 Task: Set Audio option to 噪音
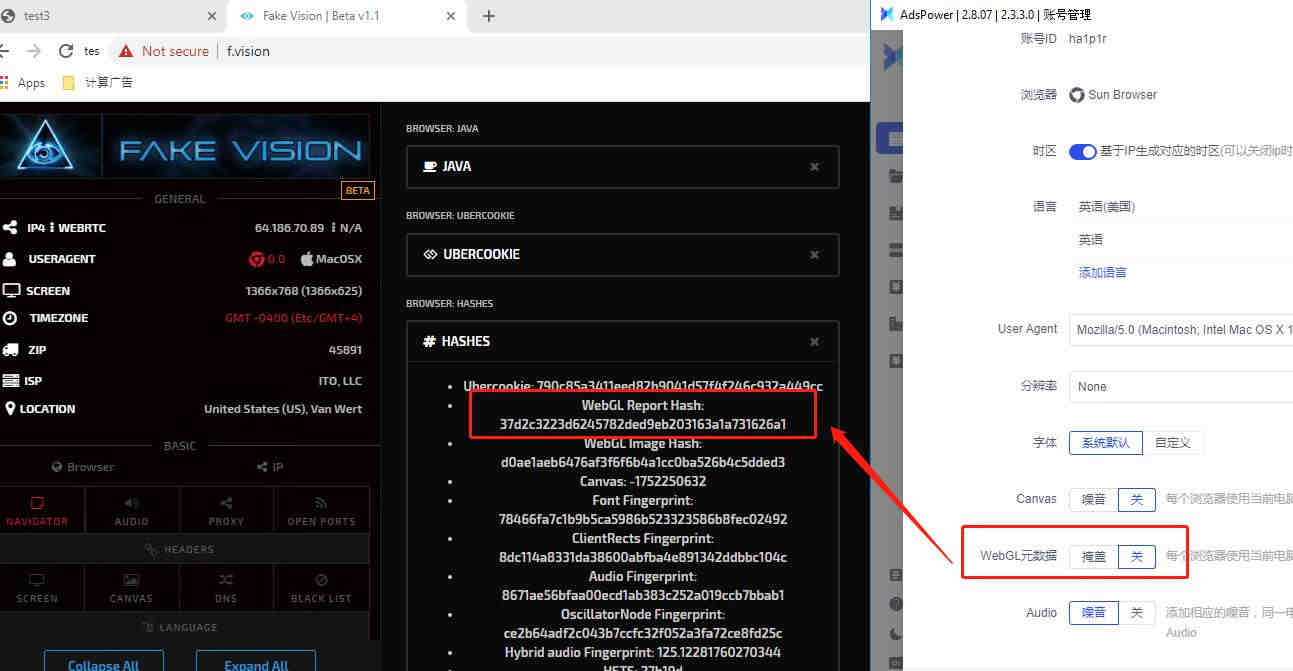pos(1093,613)
